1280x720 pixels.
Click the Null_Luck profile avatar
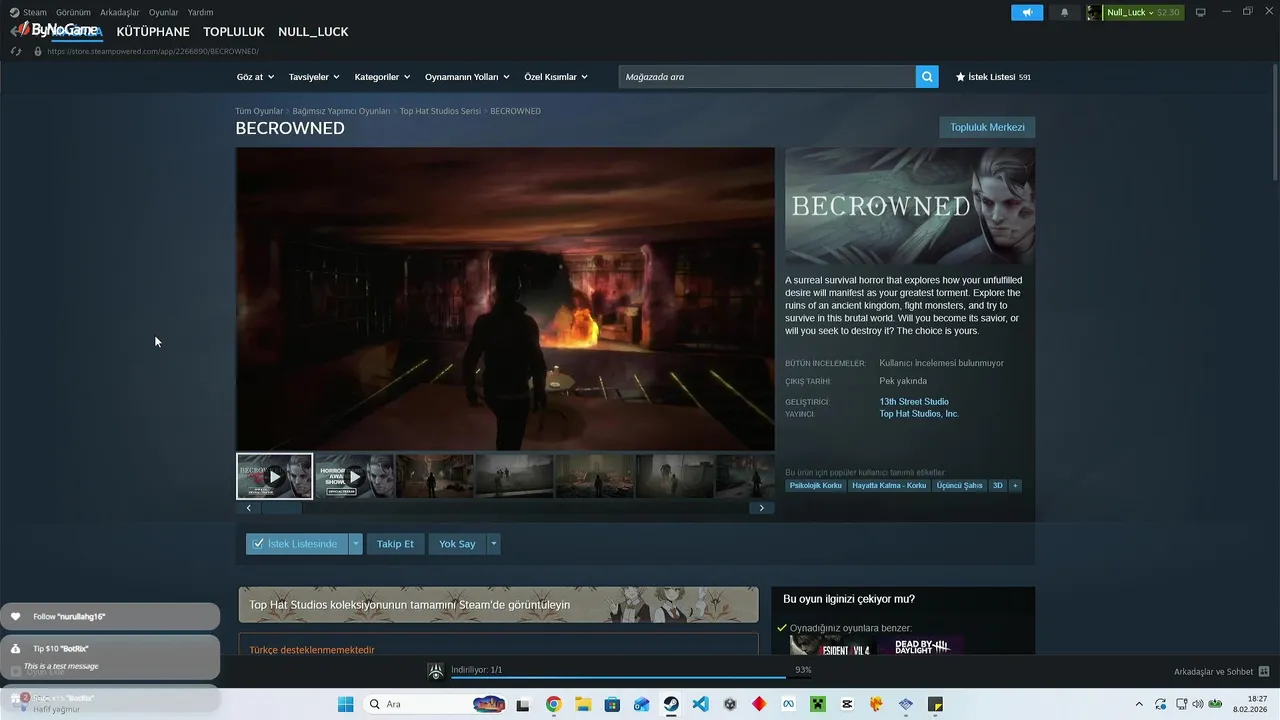pos(1094,12)
